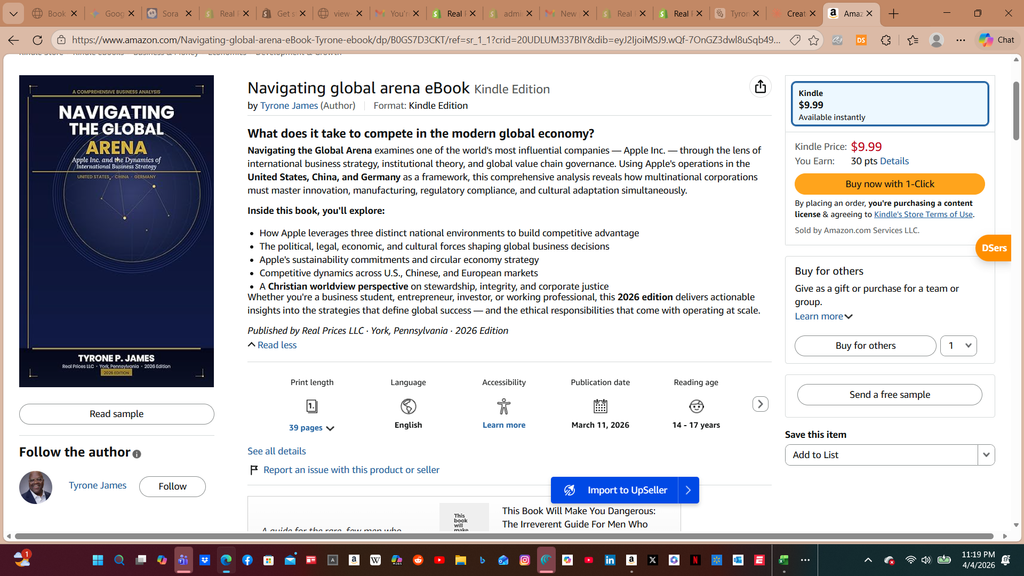Collapse the description with Read less
This screenshot has width=1024, height=576.
[272, 345]
